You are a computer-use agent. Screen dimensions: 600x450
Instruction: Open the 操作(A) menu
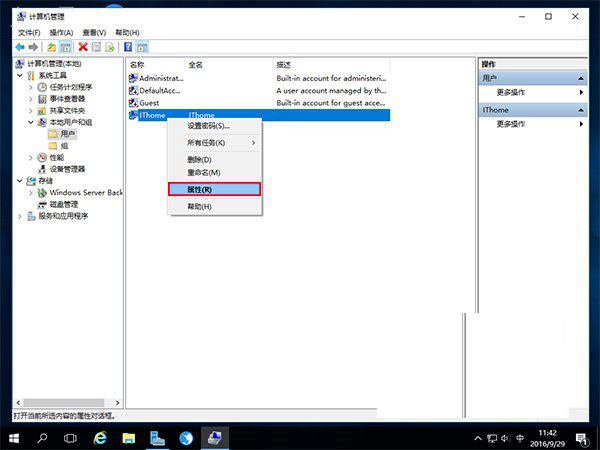(x=61, y=33)
